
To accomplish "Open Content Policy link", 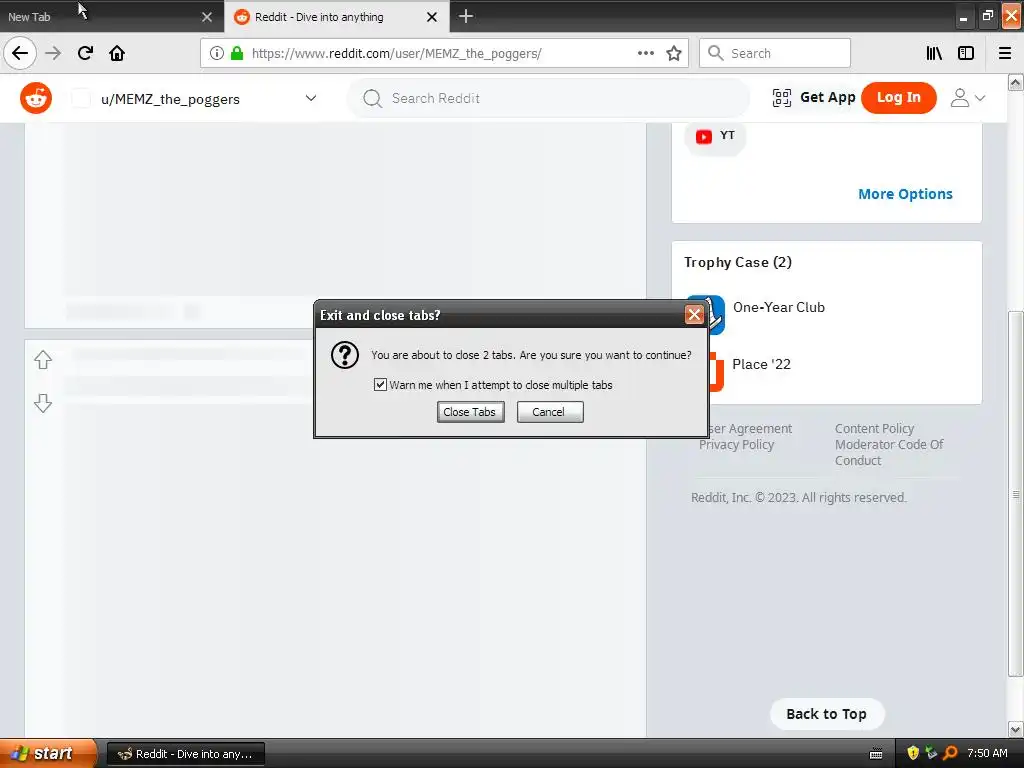I will pos(874,428).
